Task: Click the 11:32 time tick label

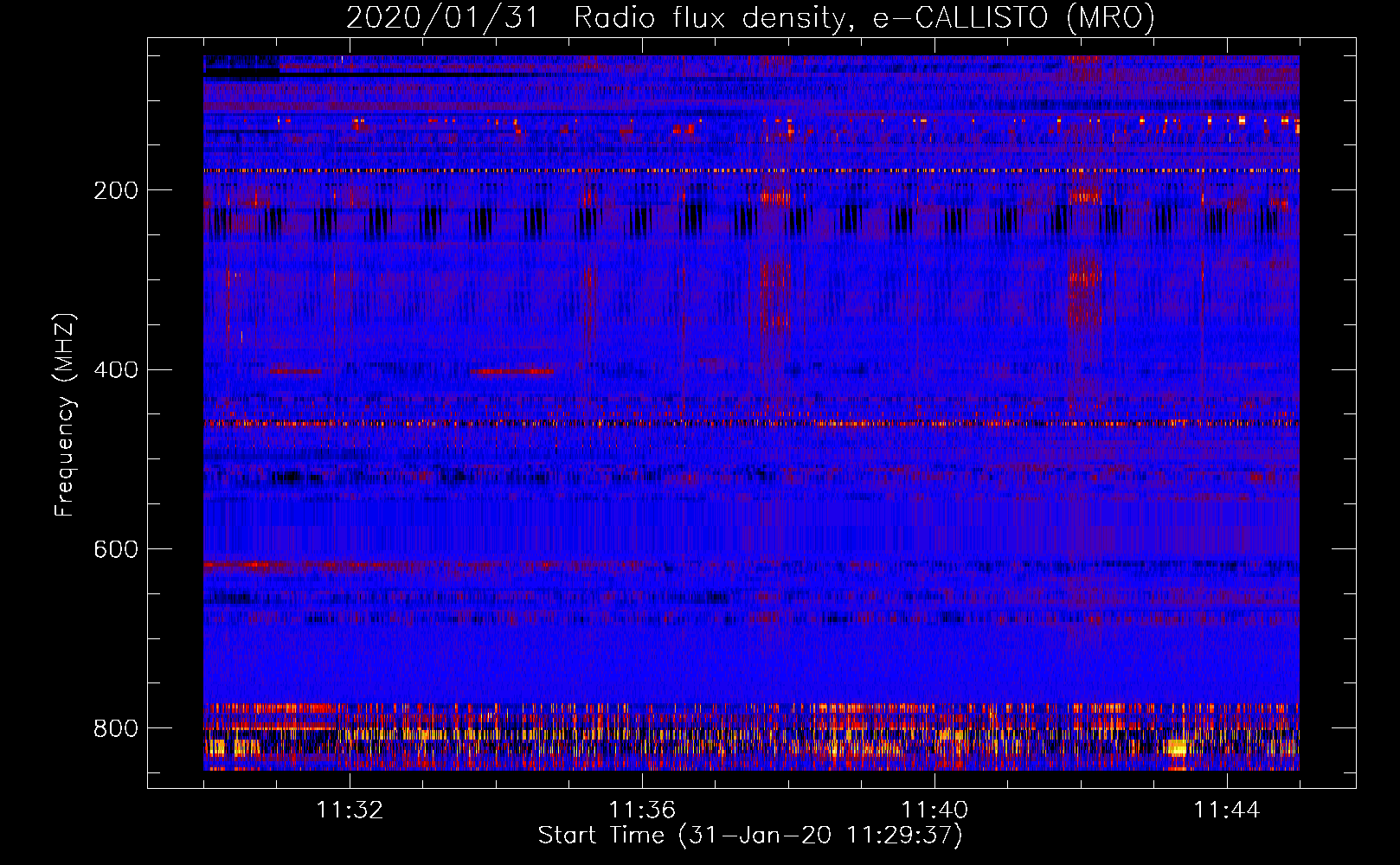Action: (350, 811)
